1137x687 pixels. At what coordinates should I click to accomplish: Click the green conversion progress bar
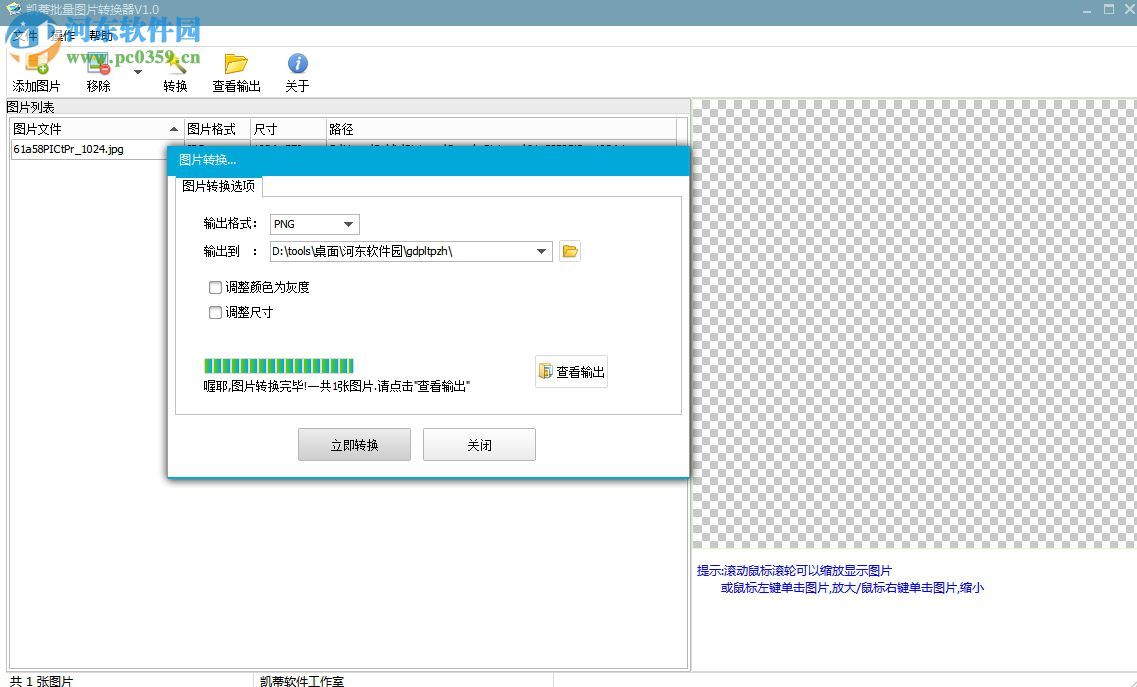[279, 366]
